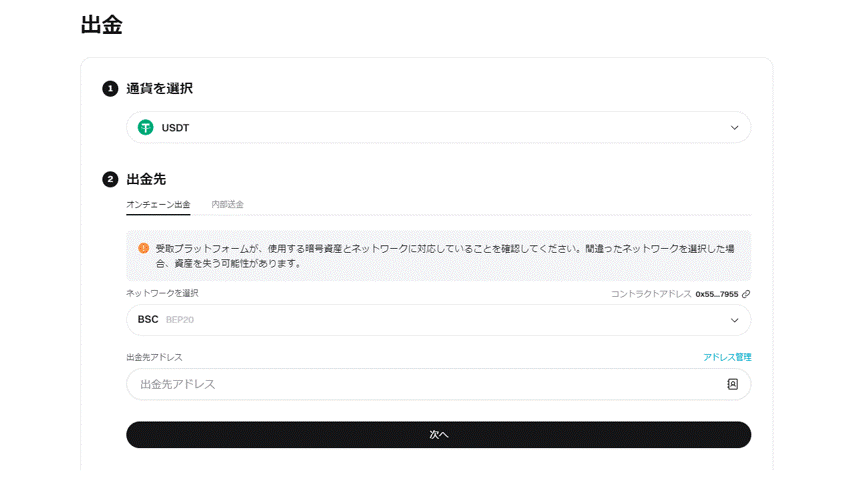This screenshot has height=480, width=853.
Task: Click the step 1 number badge
Action: [110, 89]
